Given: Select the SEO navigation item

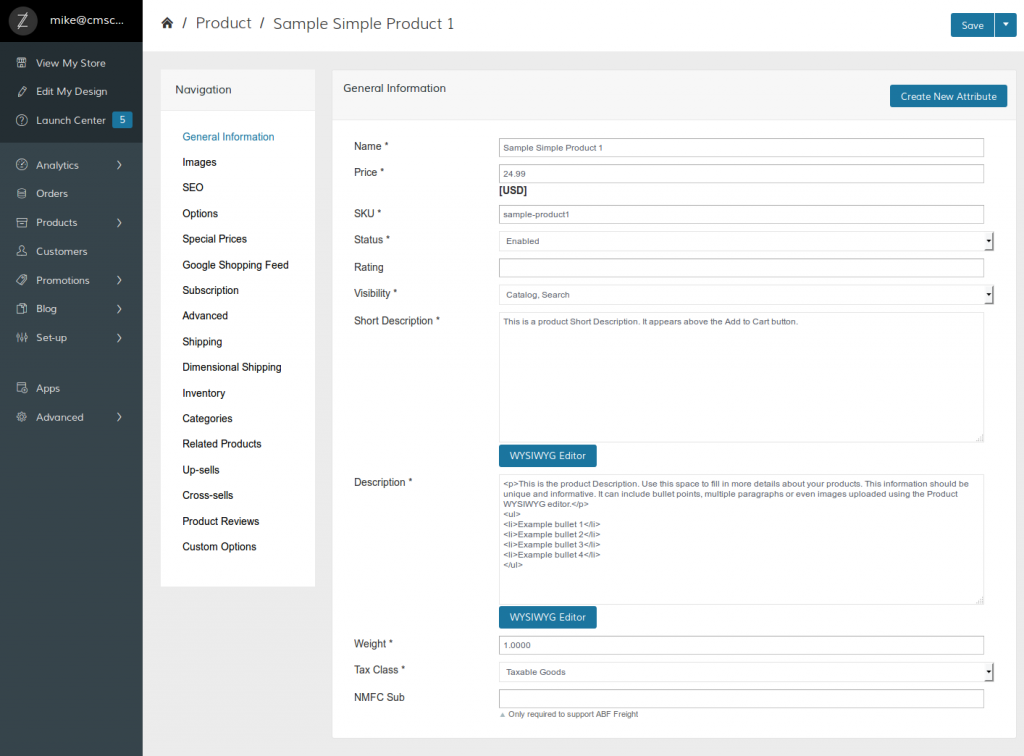Looking at the screenshot, I should tap(192, 187).
